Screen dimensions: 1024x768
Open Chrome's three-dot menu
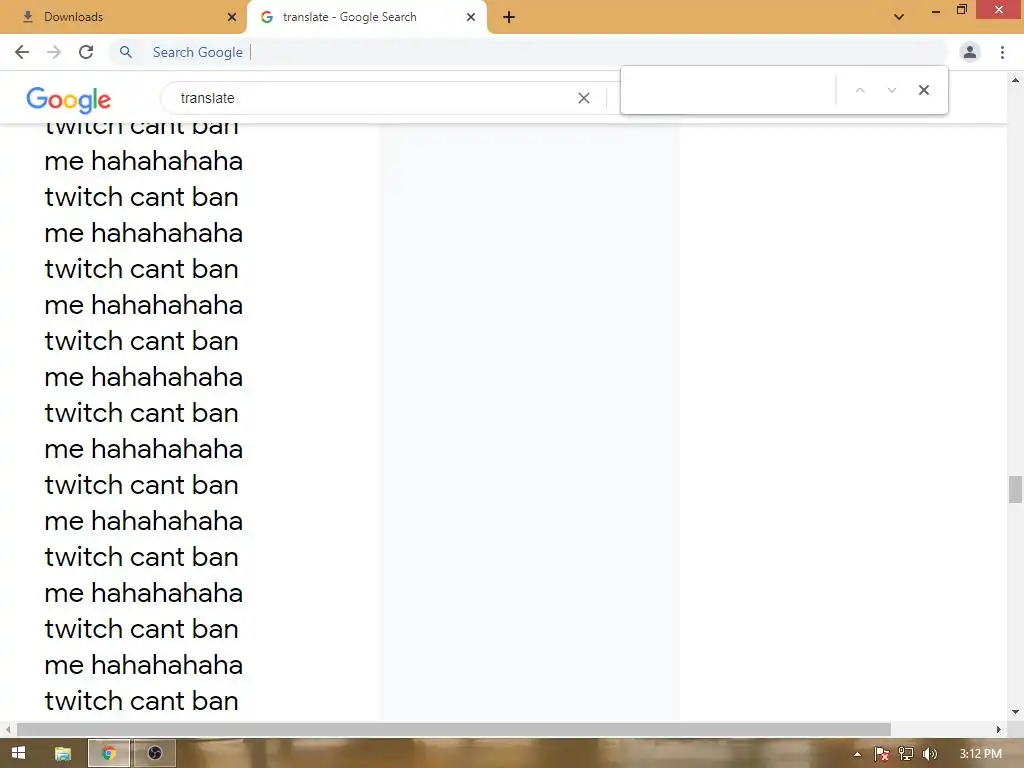[x=1002, y=52]
